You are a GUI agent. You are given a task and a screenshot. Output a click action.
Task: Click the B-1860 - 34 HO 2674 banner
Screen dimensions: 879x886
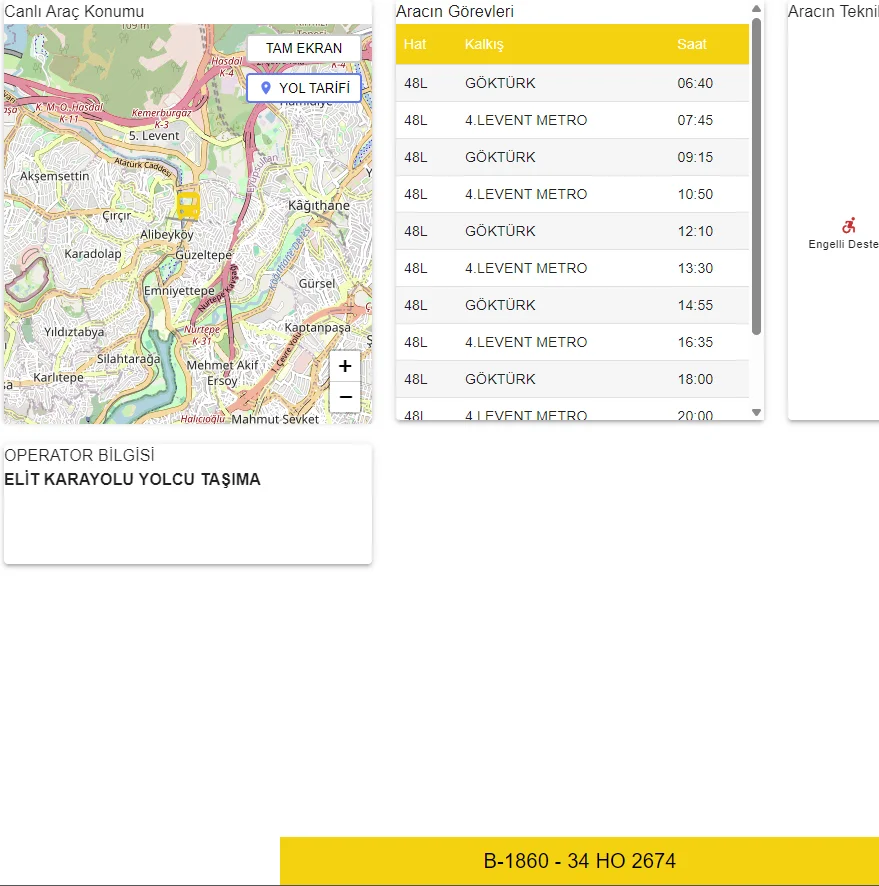click(x=579, y=861)
